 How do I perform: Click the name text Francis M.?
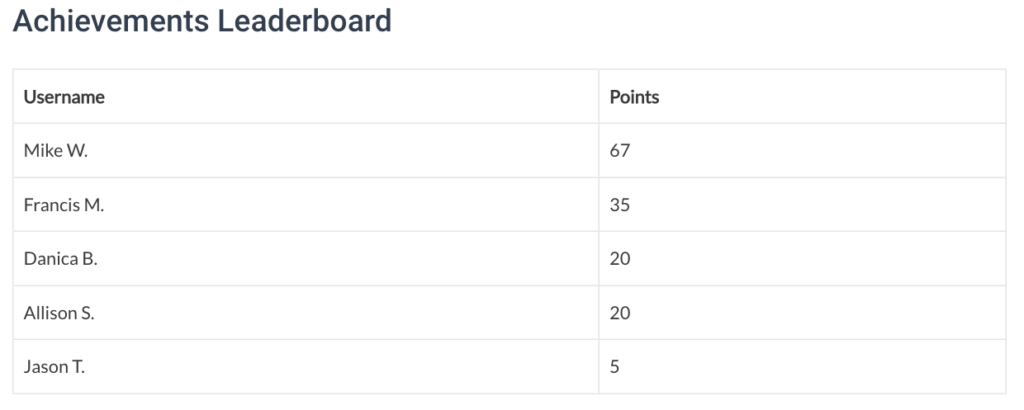click(x=64, y=205)
